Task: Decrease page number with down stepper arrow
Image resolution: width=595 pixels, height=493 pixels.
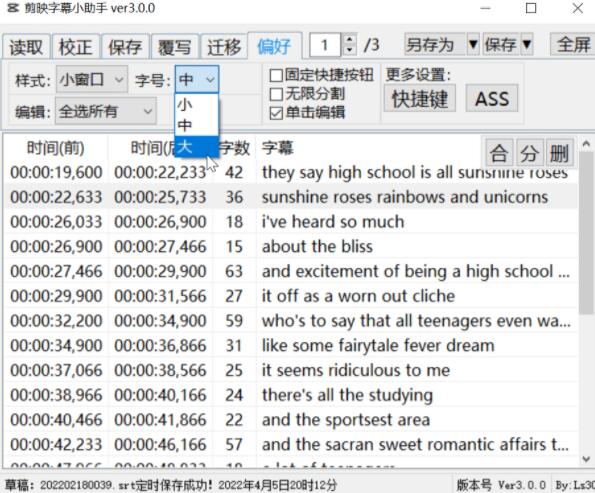Action: pos(350,50)
